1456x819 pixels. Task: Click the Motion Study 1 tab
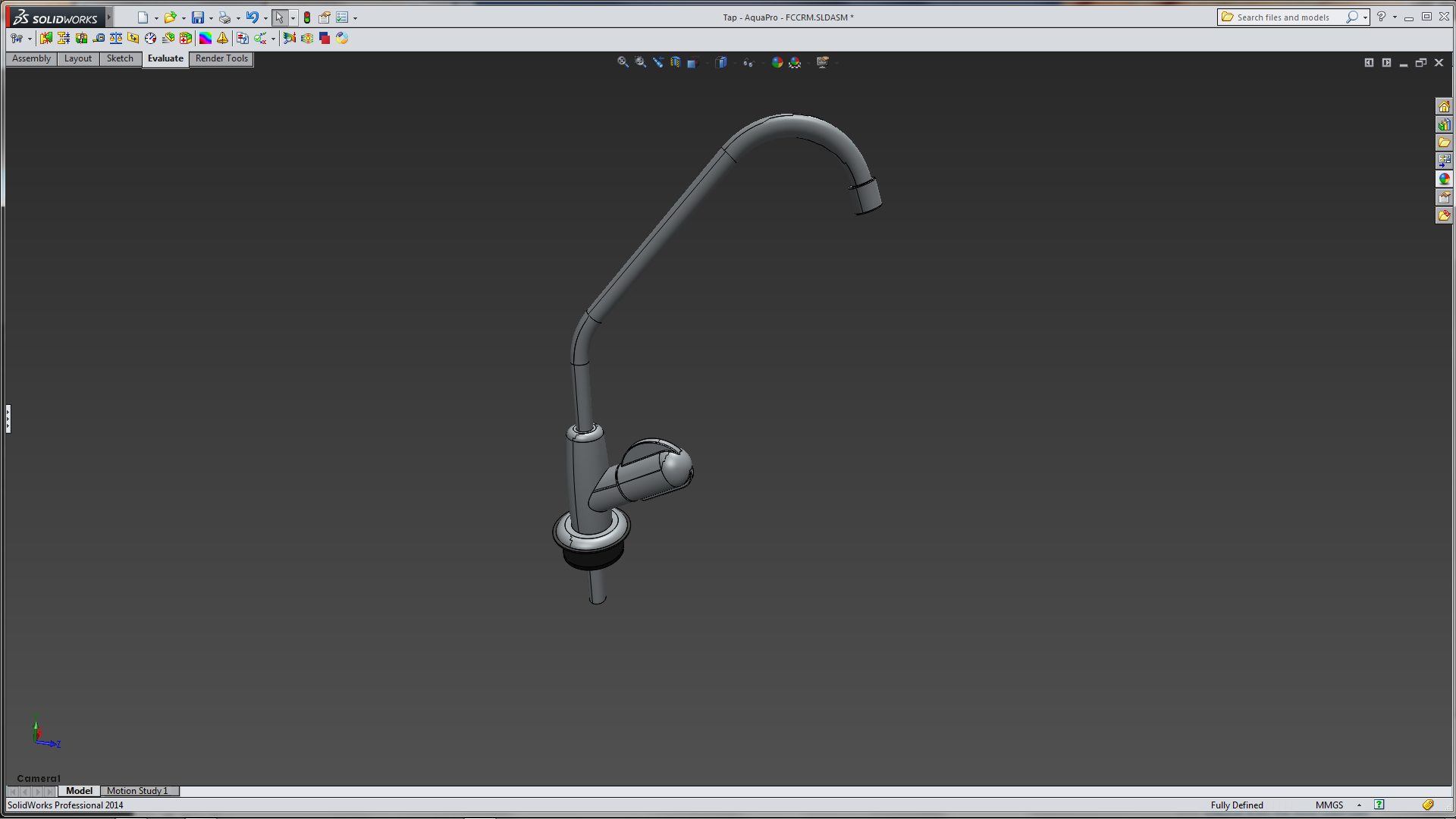137,791
